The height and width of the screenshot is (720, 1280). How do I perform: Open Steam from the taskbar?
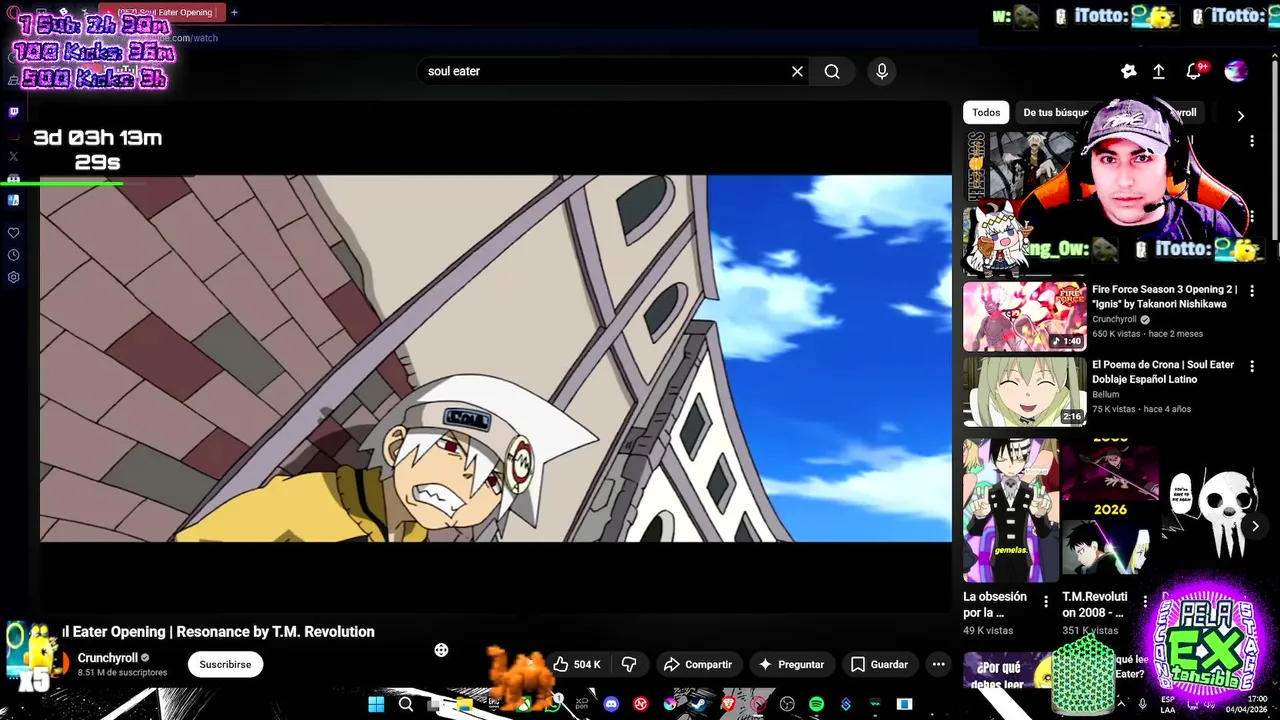pos(699,704)
